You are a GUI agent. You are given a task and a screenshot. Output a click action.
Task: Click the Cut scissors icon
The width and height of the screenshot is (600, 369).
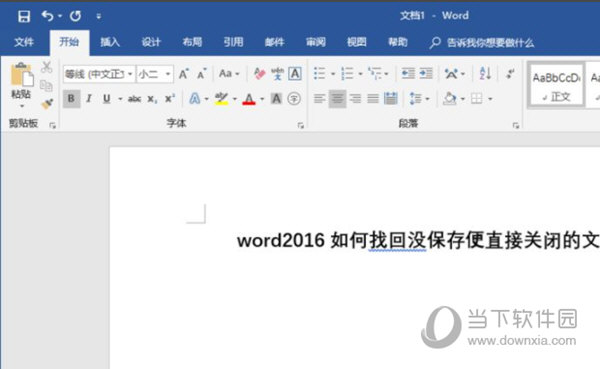coord(47,67)
